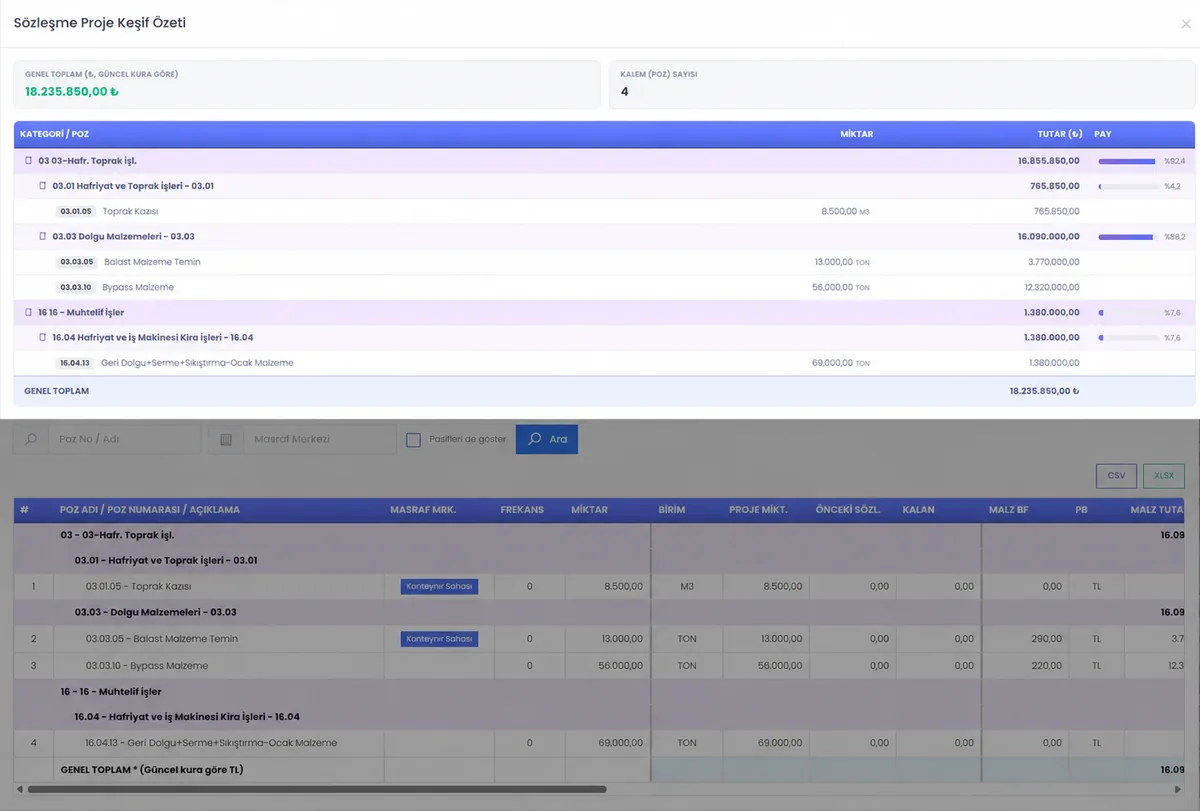Click the %88,2 share bar for Dolgu Malzemeleri
The image size is (1200, 811).
(x=1128, y=237)
